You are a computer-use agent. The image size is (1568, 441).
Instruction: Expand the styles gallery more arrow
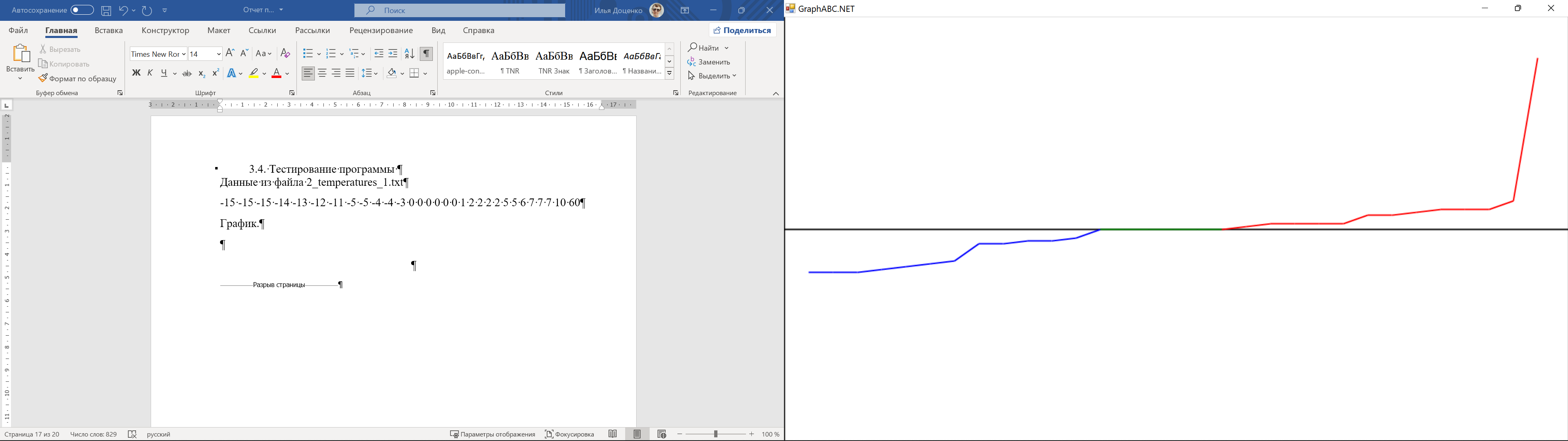point(670,73)
